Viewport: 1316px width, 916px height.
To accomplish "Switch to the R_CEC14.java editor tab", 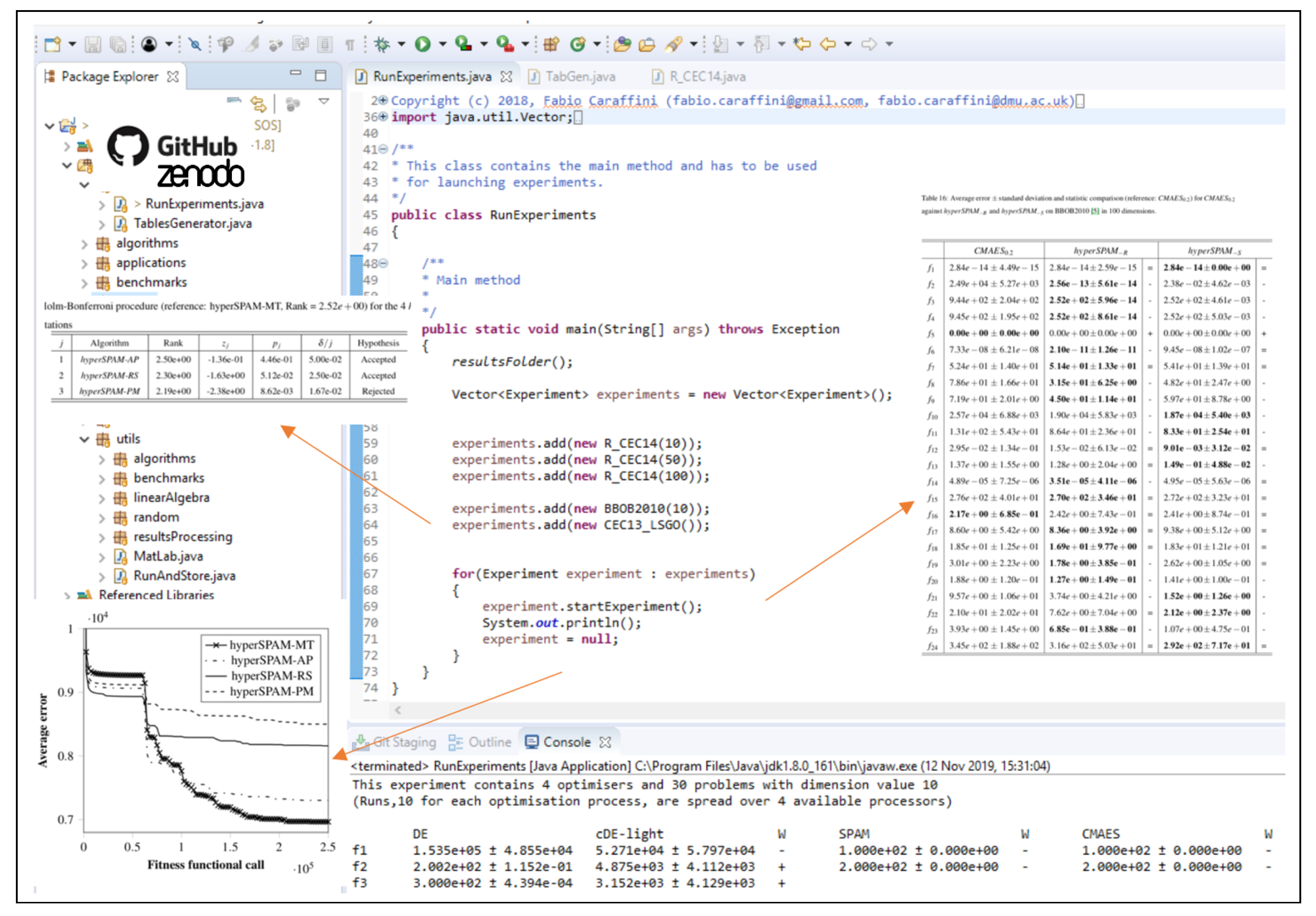I will 699,77.
